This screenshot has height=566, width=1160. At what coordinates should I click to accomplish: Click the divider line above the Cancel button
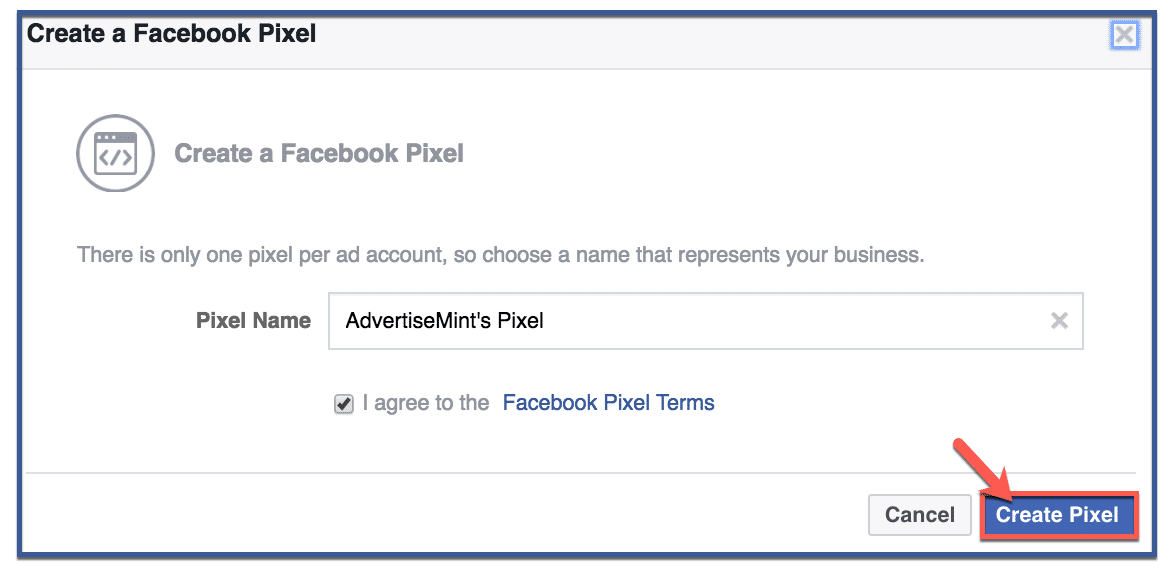click(x=580, y=473)
